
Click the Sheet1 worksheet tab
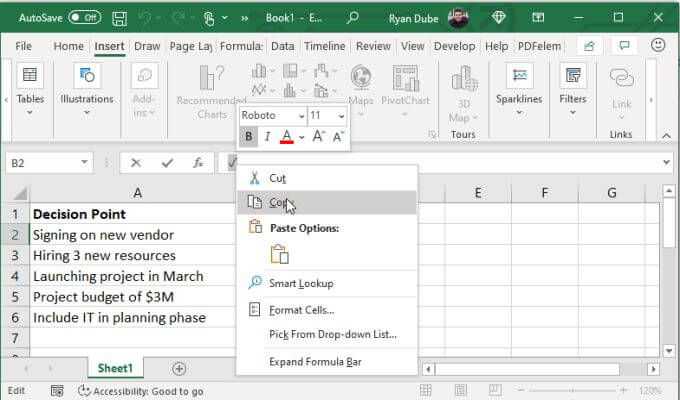[x=114, y=369]
